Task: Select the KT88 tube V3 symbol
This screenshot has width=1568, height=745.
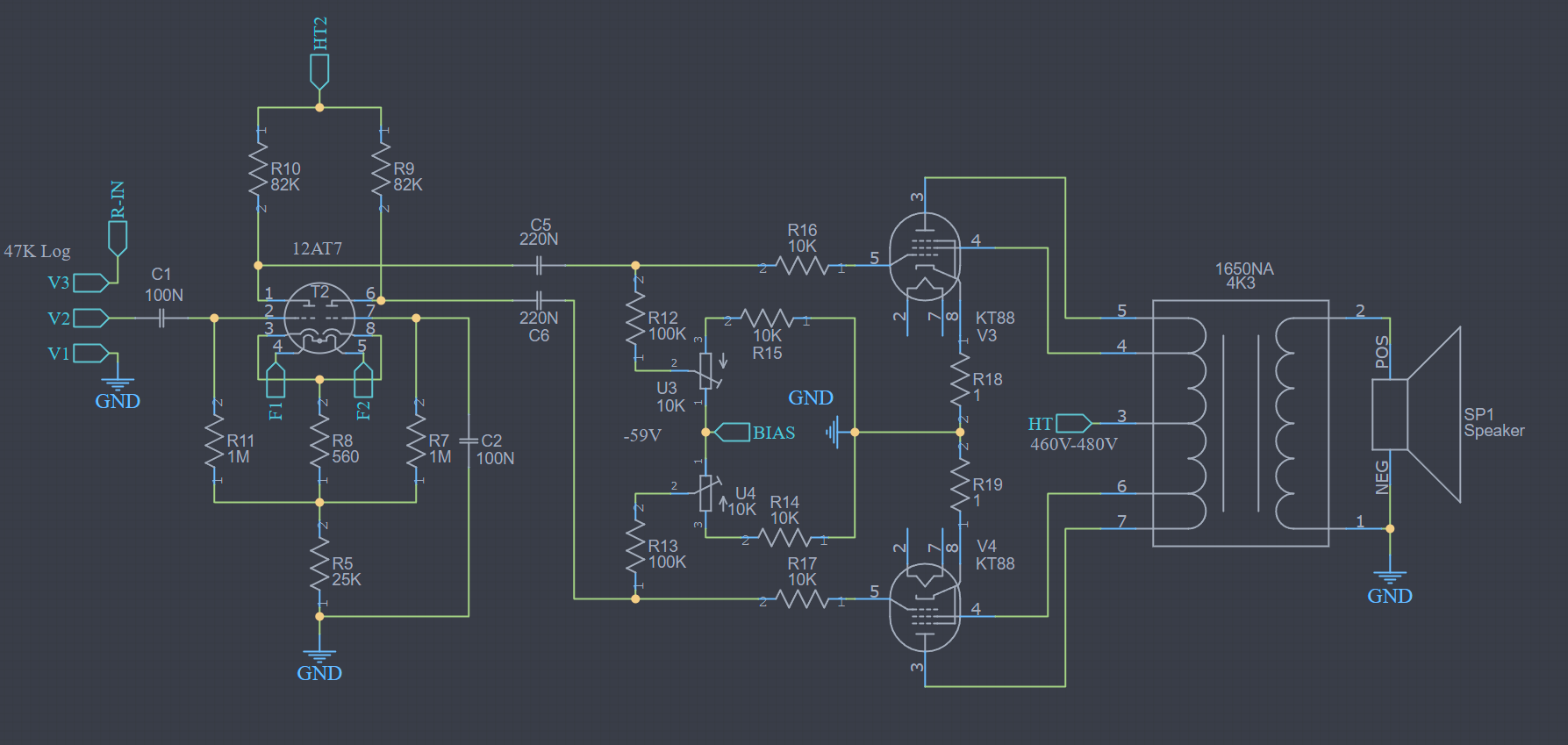Action: point(925,256)
